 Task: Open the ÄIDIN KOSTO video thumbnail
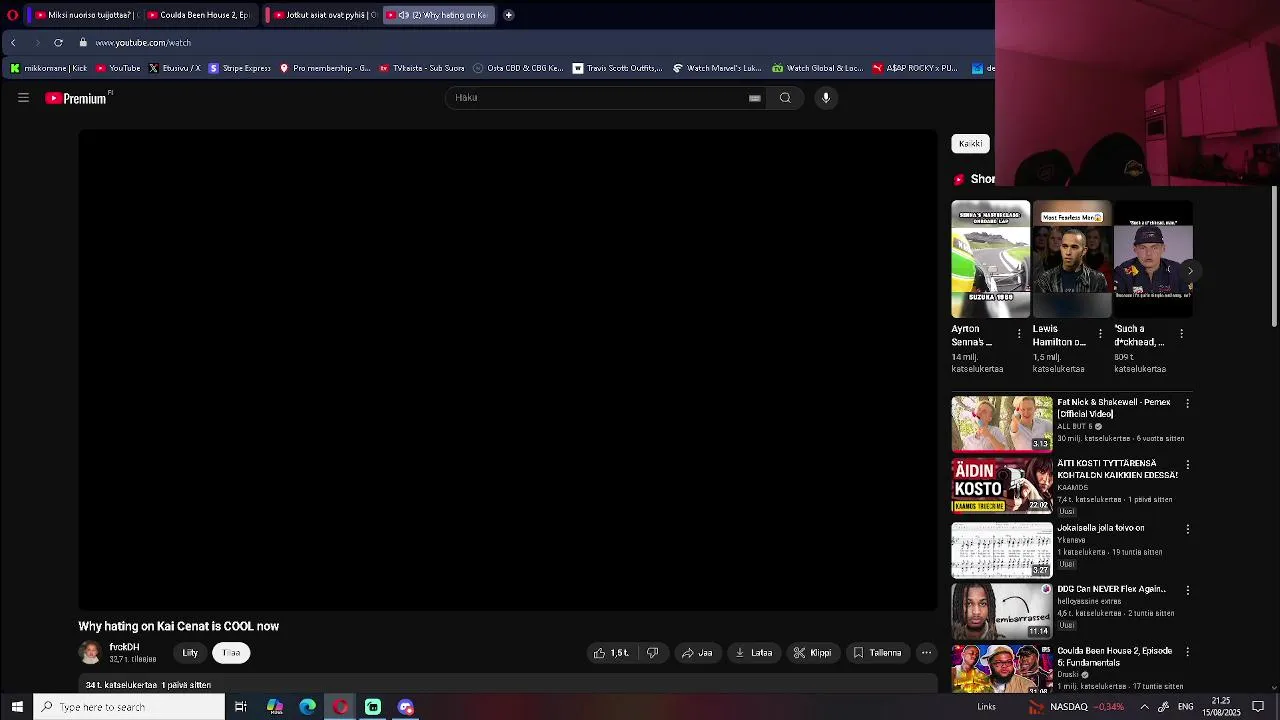point(1002,486)
